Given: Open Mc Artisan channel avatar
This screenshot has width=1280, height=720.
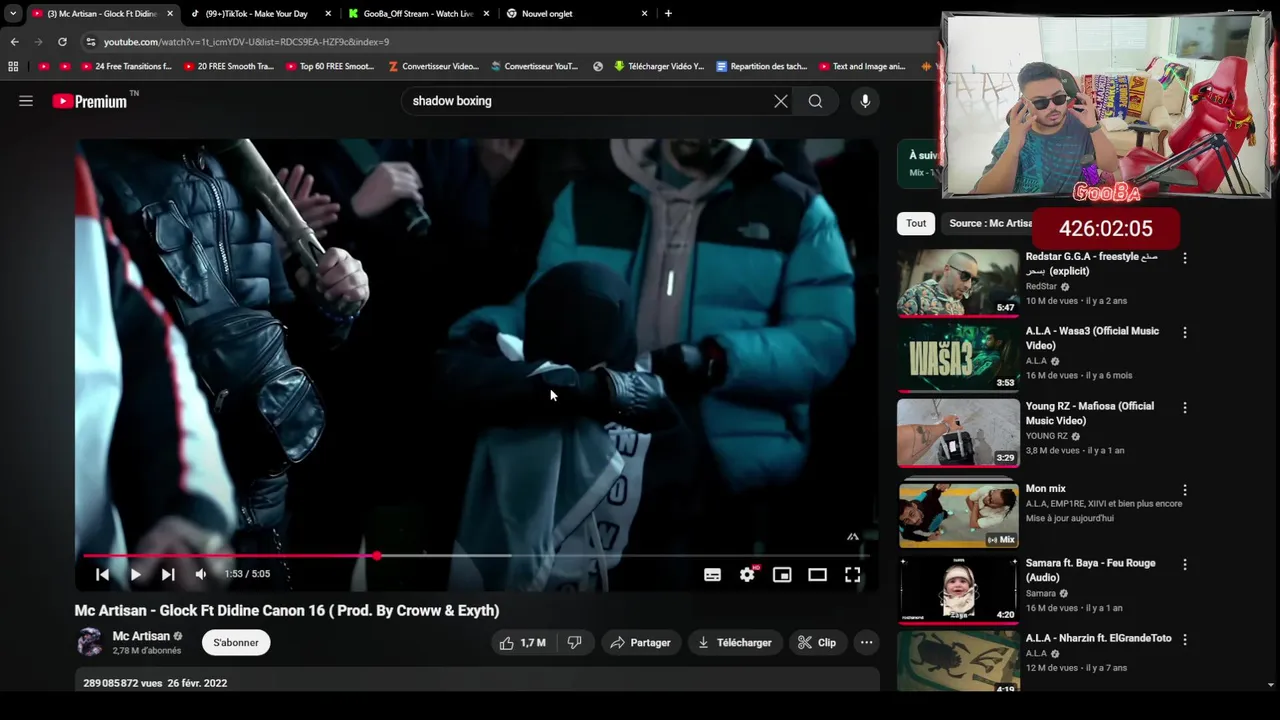Looking at the screenshot, I should click(x=90, y=643).
